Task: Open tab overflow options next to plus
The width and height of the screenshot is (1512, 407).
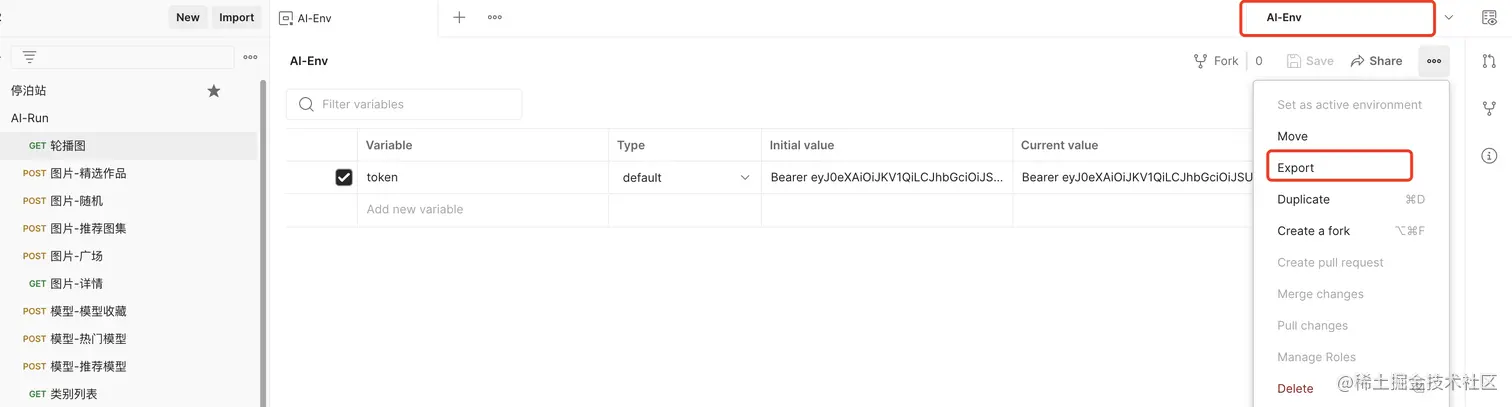Action: (x=495, y=17)
